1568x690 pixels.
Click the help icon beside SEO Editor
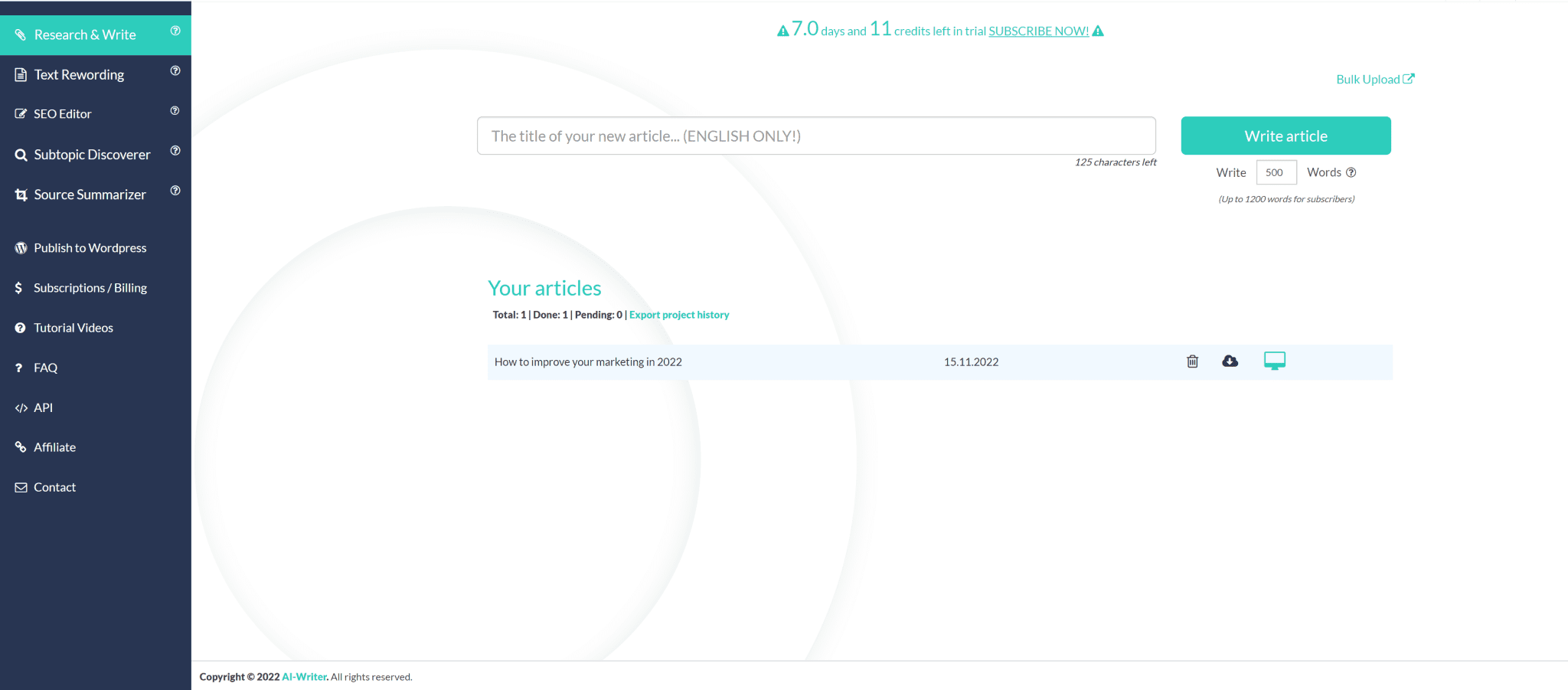coord(175,111)
